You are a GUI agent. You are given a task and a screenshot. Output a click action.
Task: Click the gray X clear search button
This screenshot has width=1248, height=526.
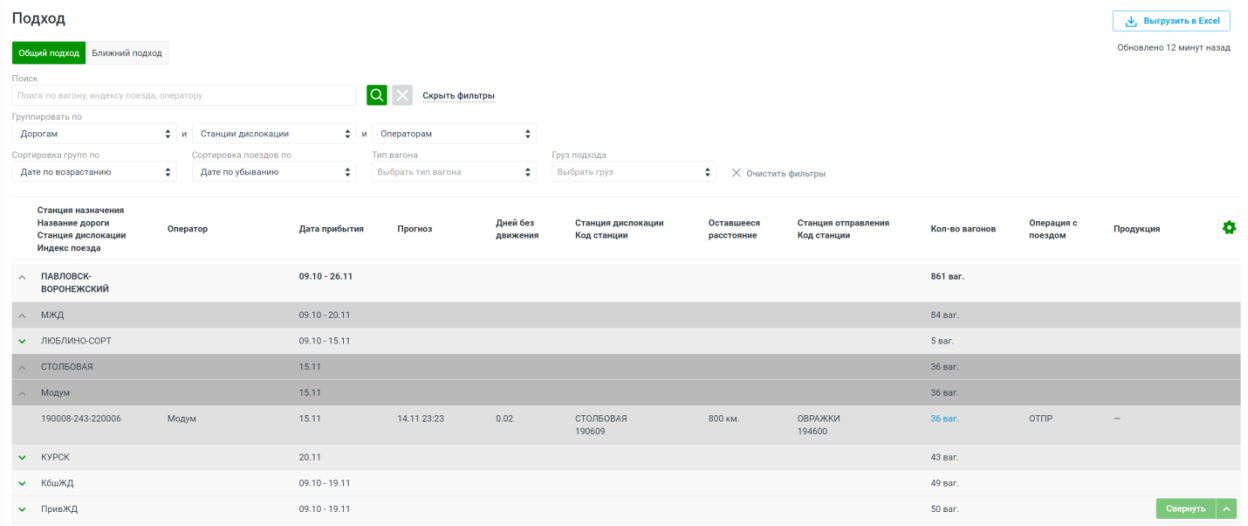click(402, 95)
